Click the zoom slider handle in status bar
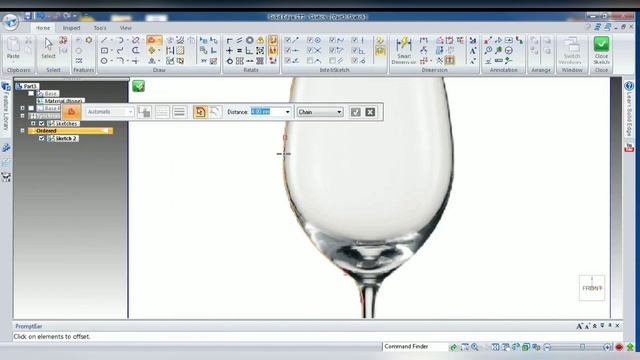Image resolution: width=640 pixels, height=360 pixels. (x=582, y=347)
